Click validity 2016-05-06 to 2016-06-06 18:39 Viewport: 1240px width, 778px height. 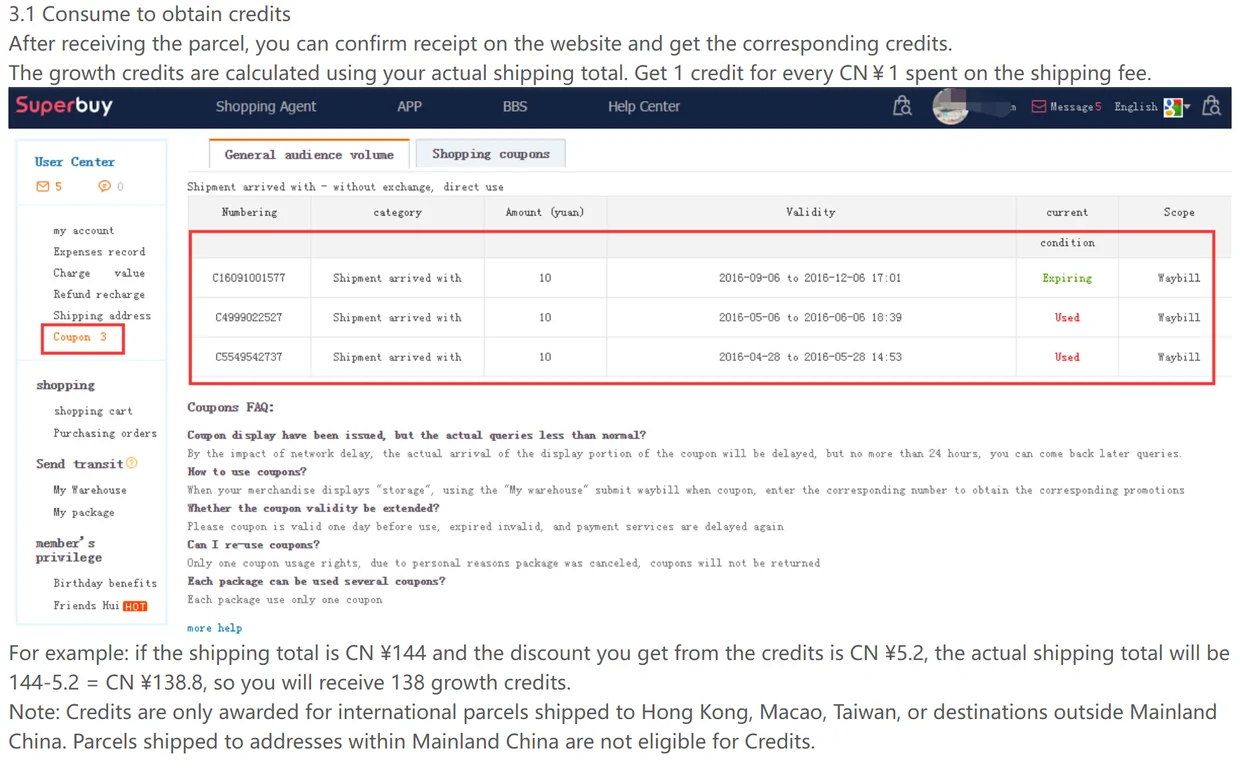(810, 317)
